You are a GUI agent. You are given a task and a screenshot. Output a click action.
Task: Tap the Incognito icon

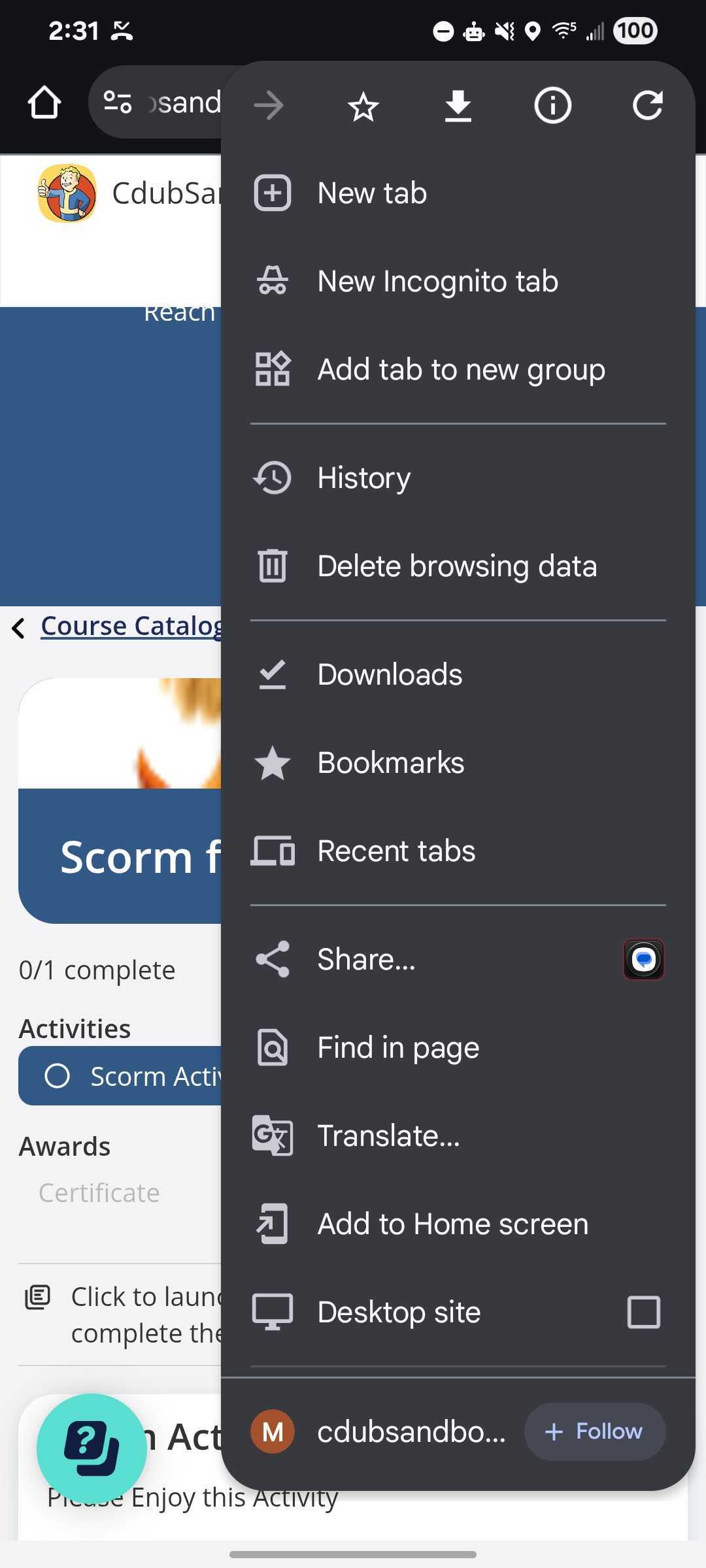[273, 281]
